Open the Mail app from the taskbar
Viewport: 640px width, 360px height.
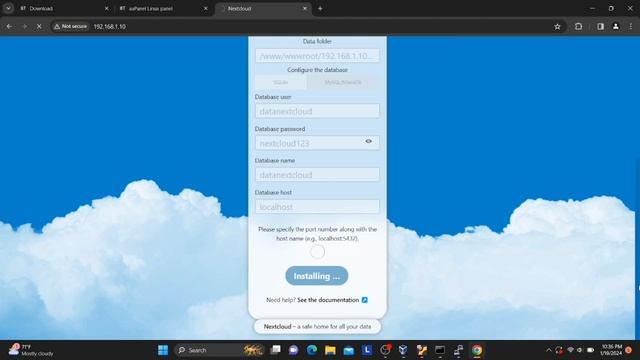click(x=349, y=350)
